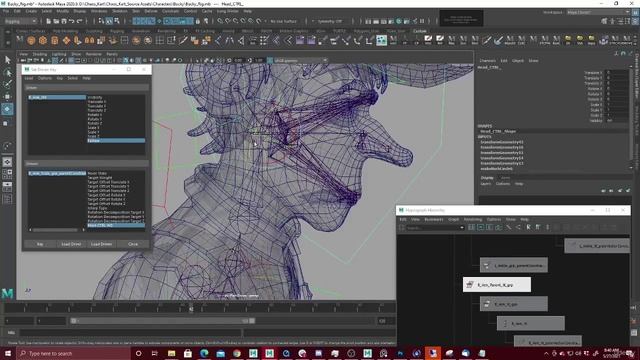The image size is (640, 360).
Task: Toggle snap to curves magnet
Action: pyautogui.click(x=227, y=21)
